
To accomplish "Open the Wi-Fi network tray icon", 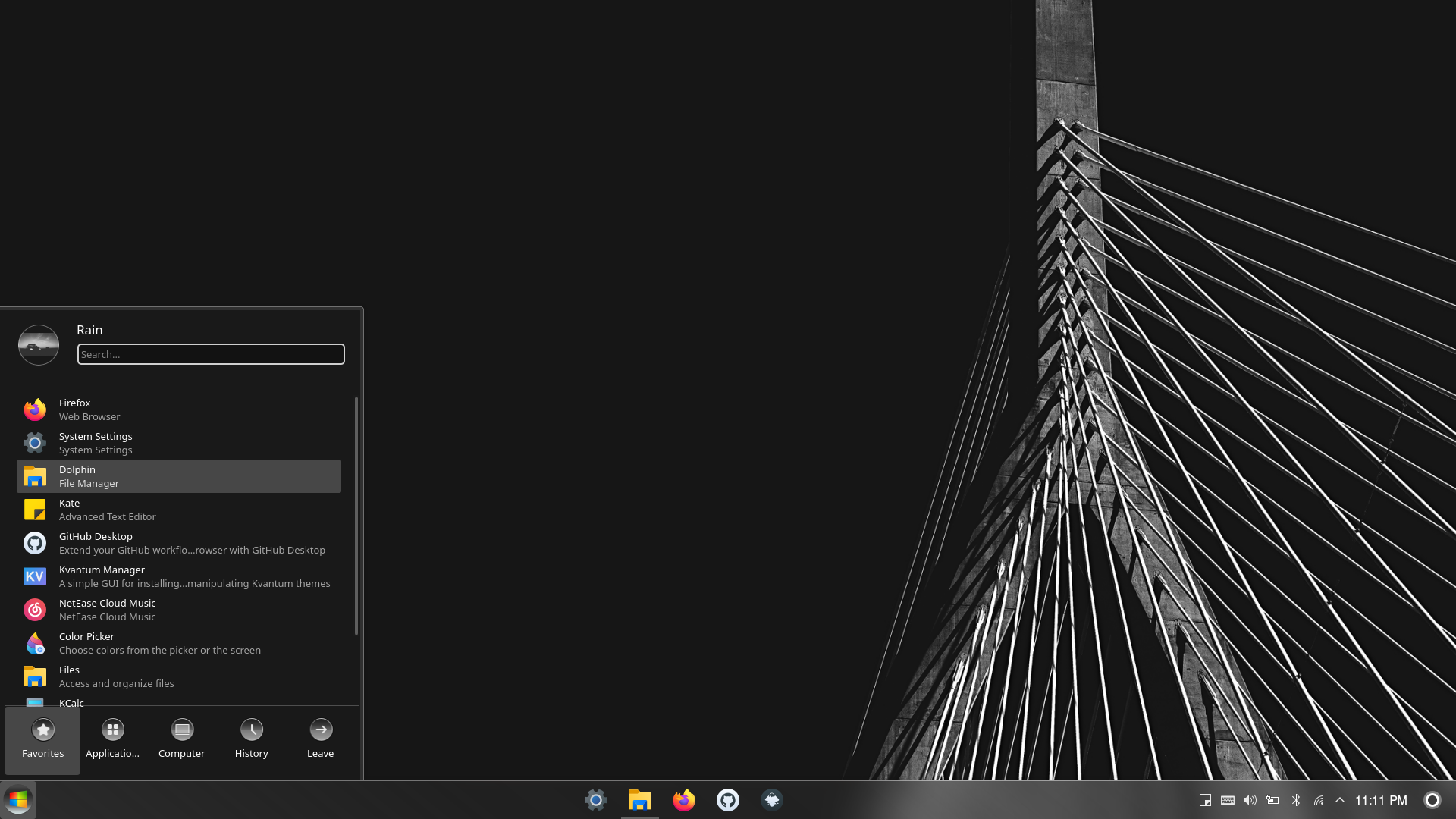I will (x=1319, y=800).
